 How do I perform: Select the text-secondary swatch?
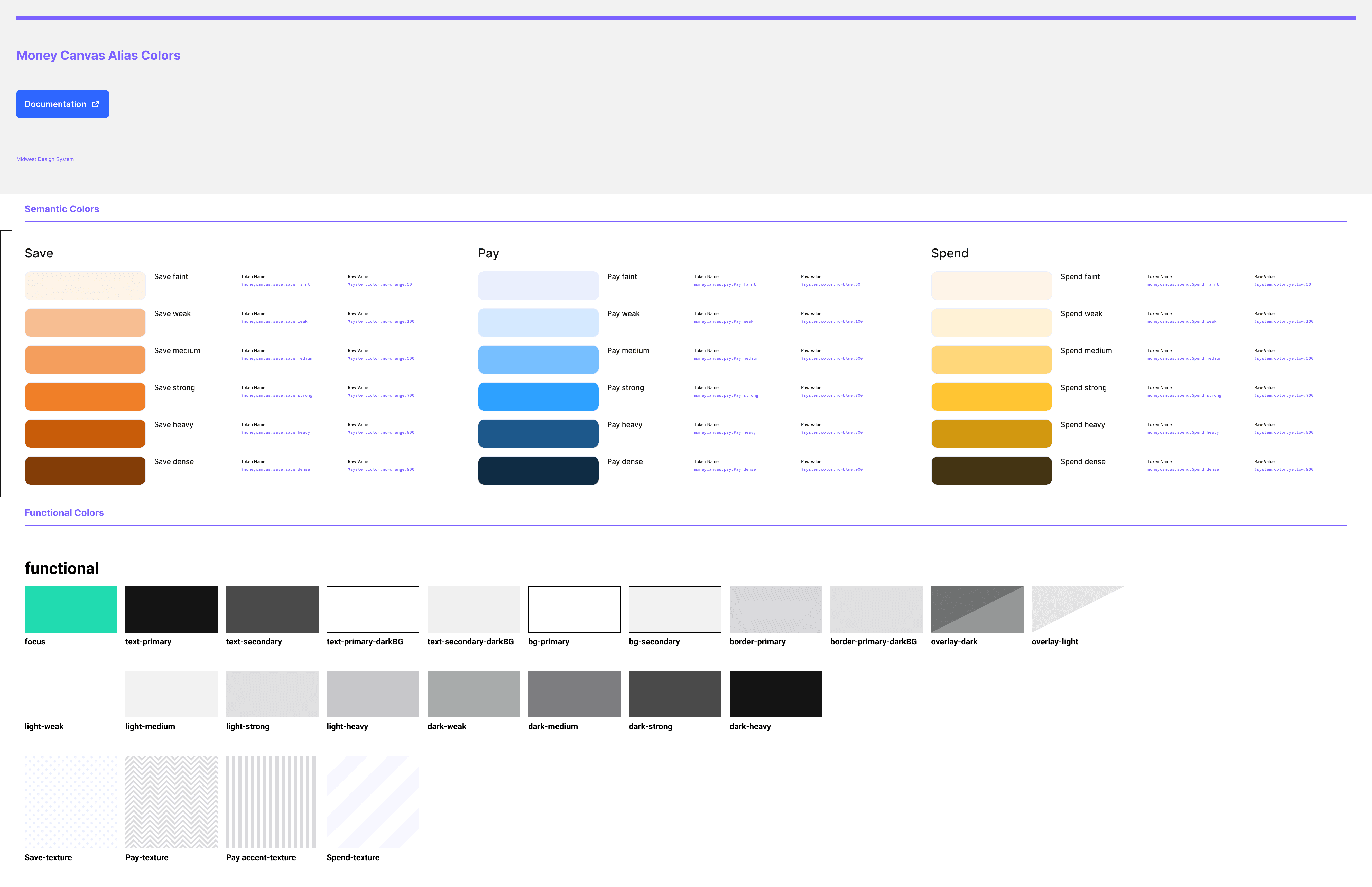click(x=272, y=609)
